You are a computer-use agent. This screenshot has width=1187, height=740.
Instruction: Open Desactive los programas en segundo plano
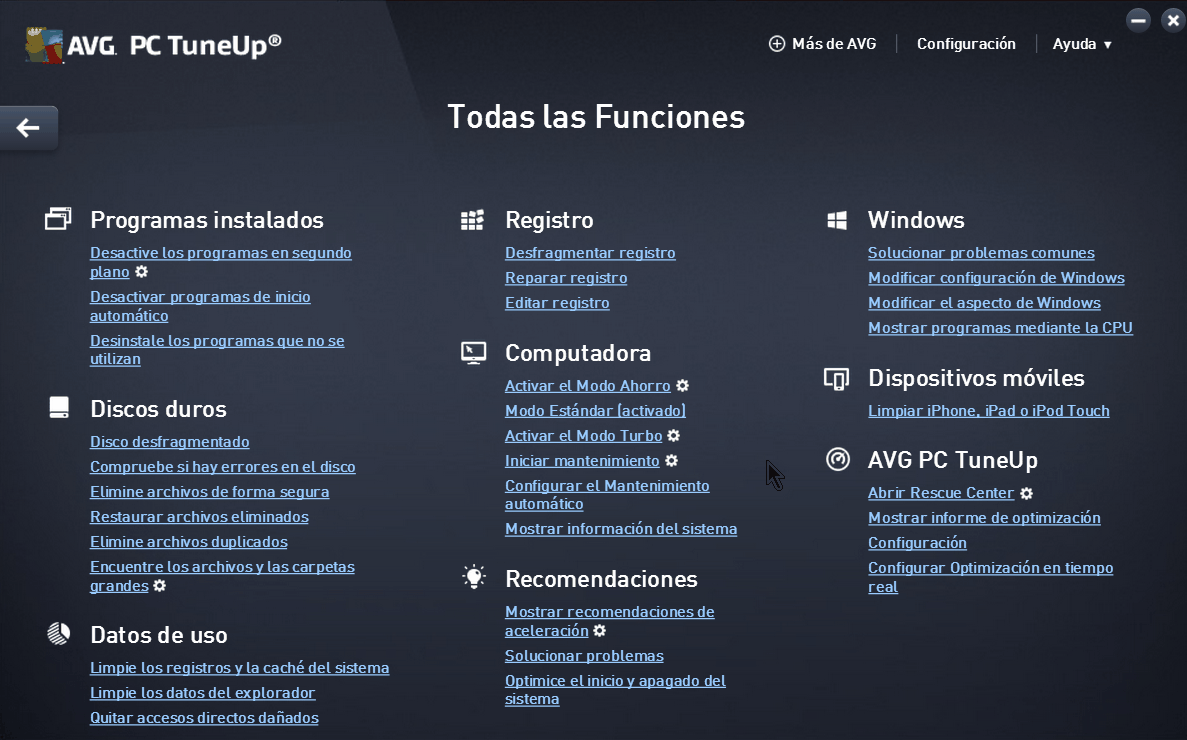[x=220, y=262]
